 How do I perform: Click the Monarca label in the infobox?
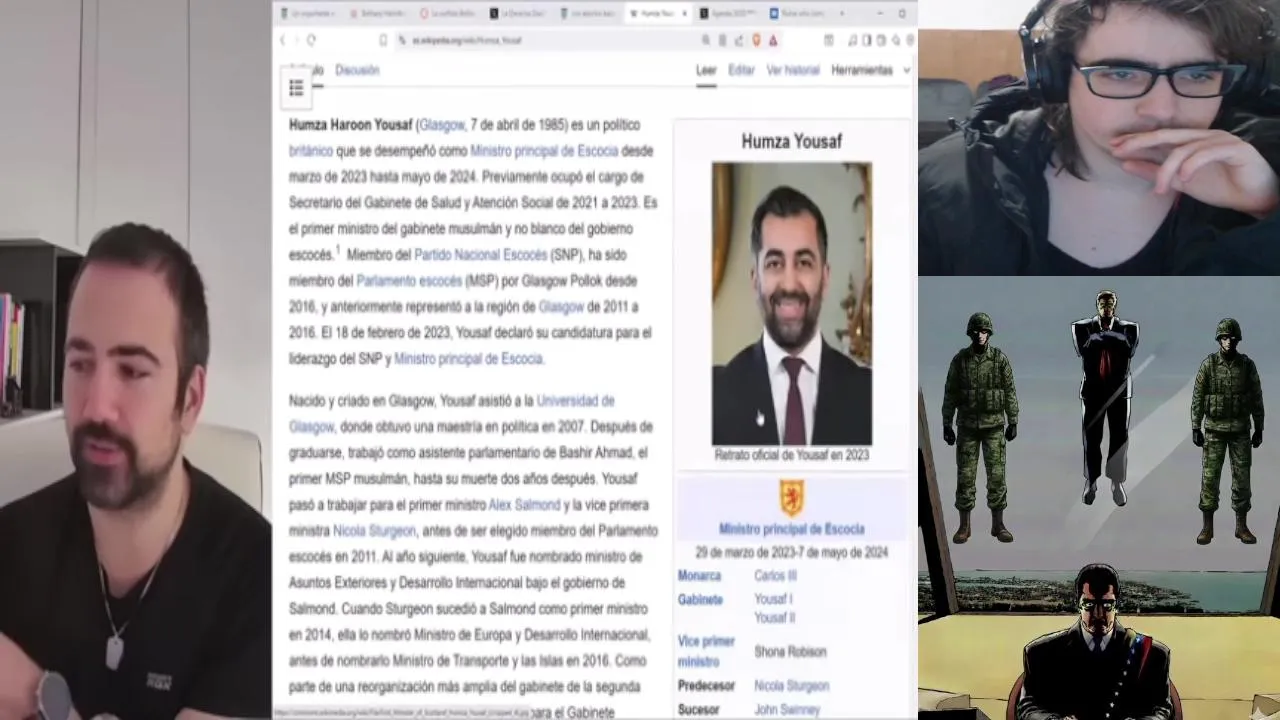tap(699, 576)
